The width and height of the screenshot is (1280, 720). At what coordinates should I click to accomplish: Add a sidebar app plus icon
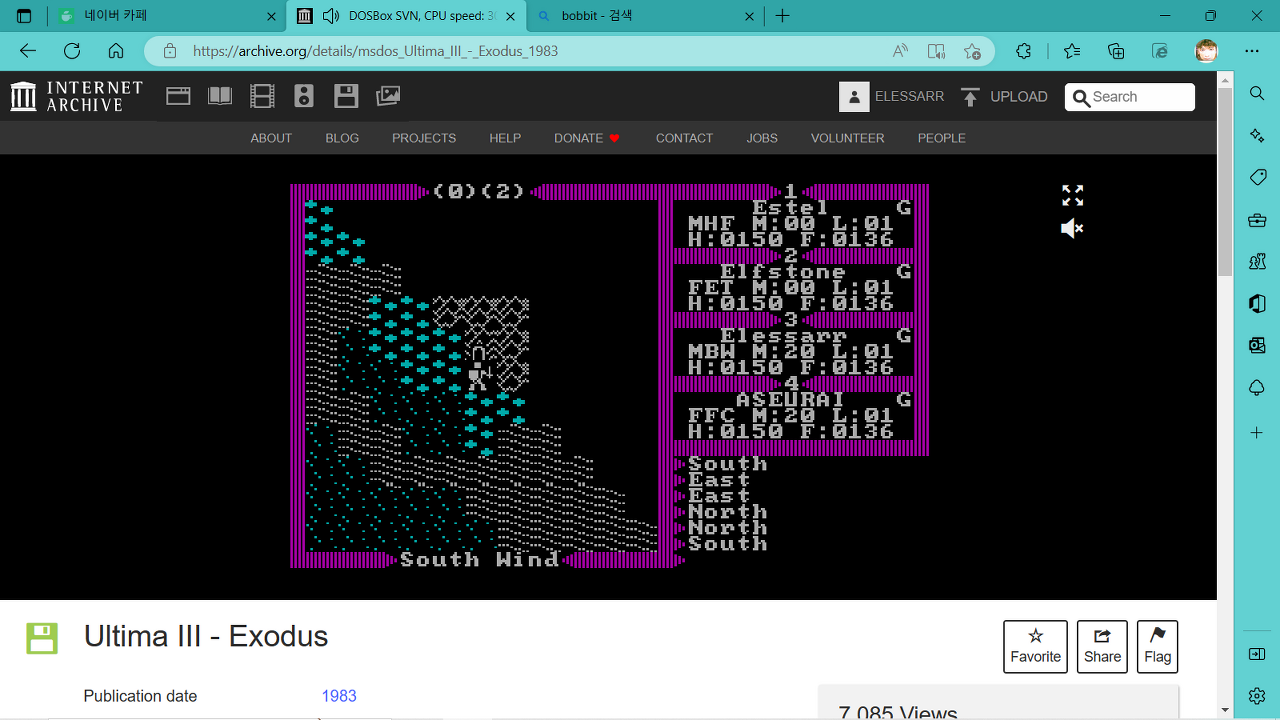click(1257, 433)
